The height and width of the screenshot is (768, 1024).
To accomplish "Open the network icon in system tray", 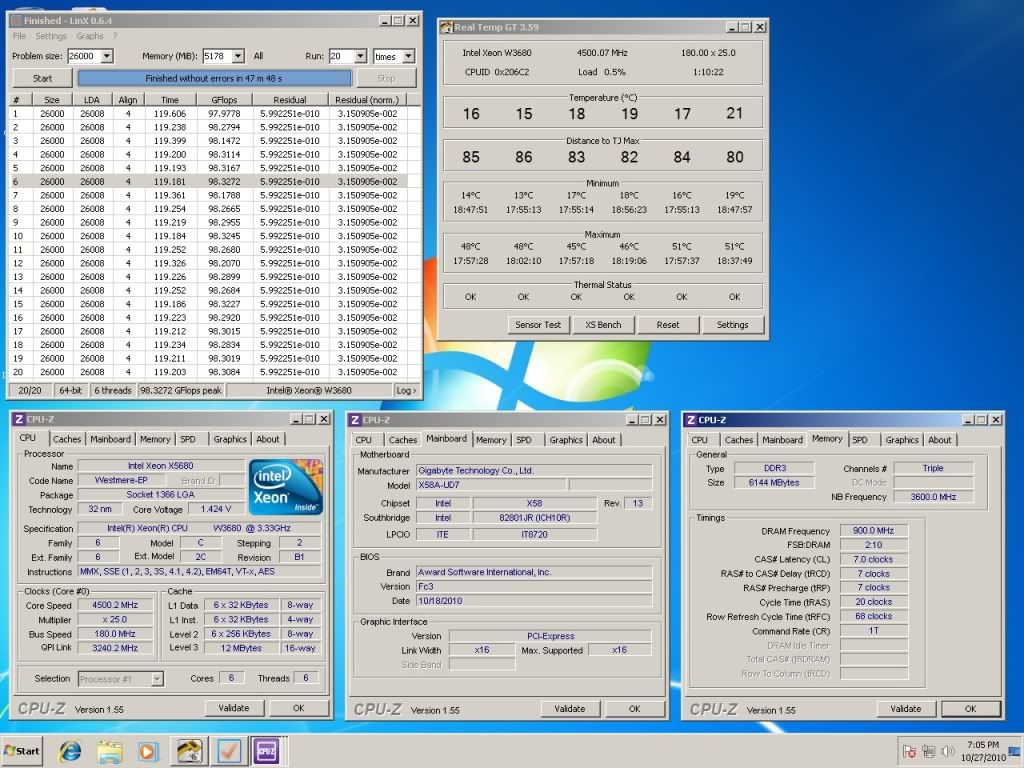I will pos(928,751).
